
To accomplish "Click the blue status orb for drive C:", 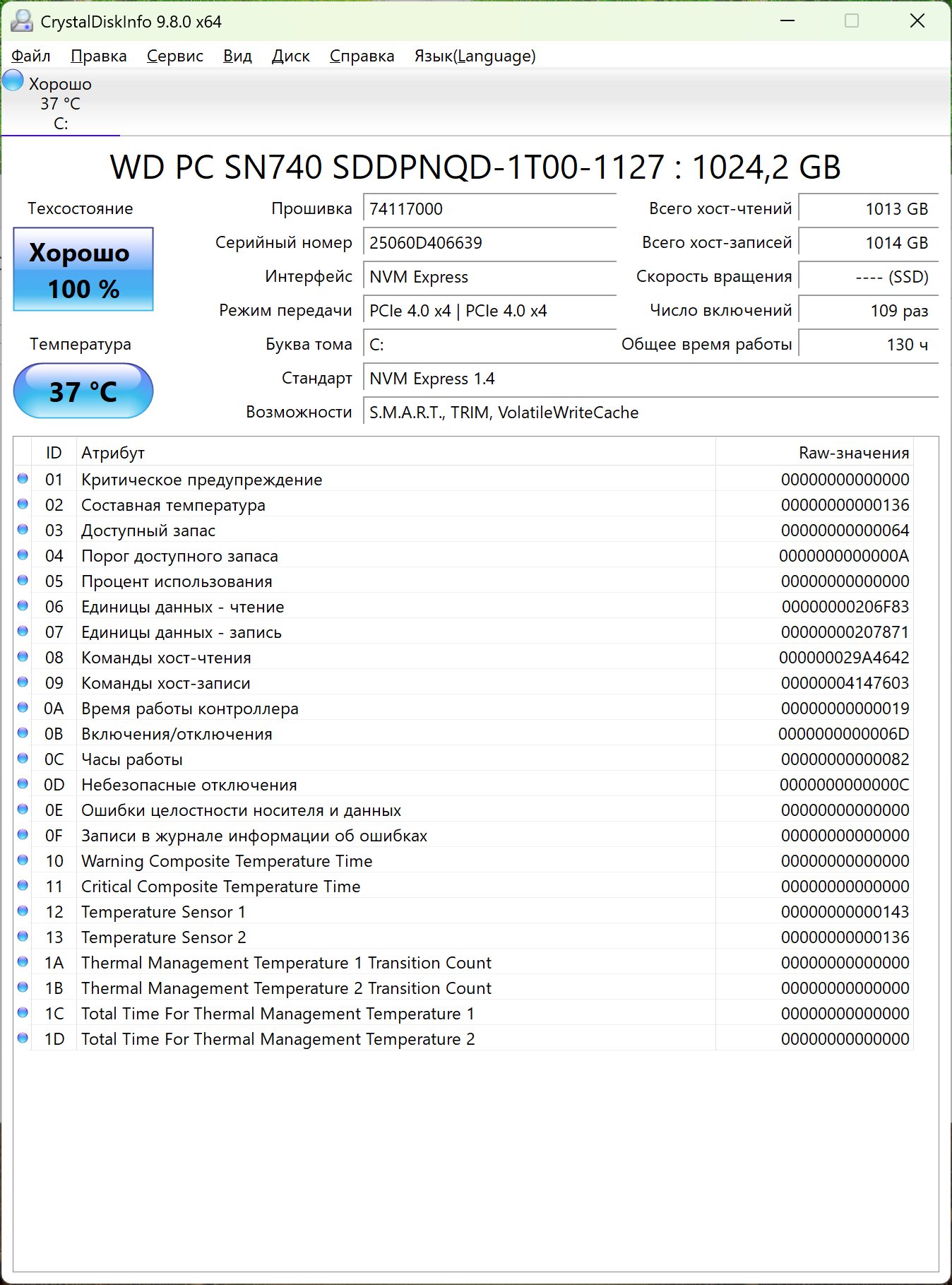I will (x=13, y=81).
